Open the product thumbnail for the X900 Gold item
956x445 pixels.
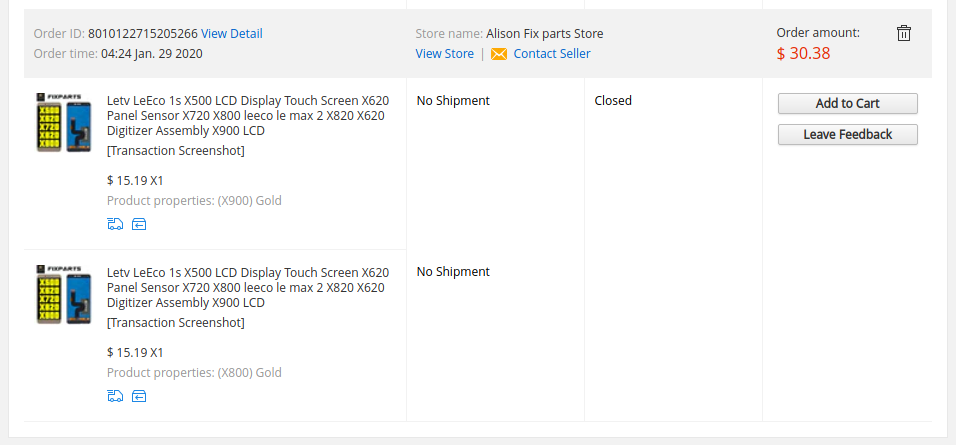click(x=63, y=123)
